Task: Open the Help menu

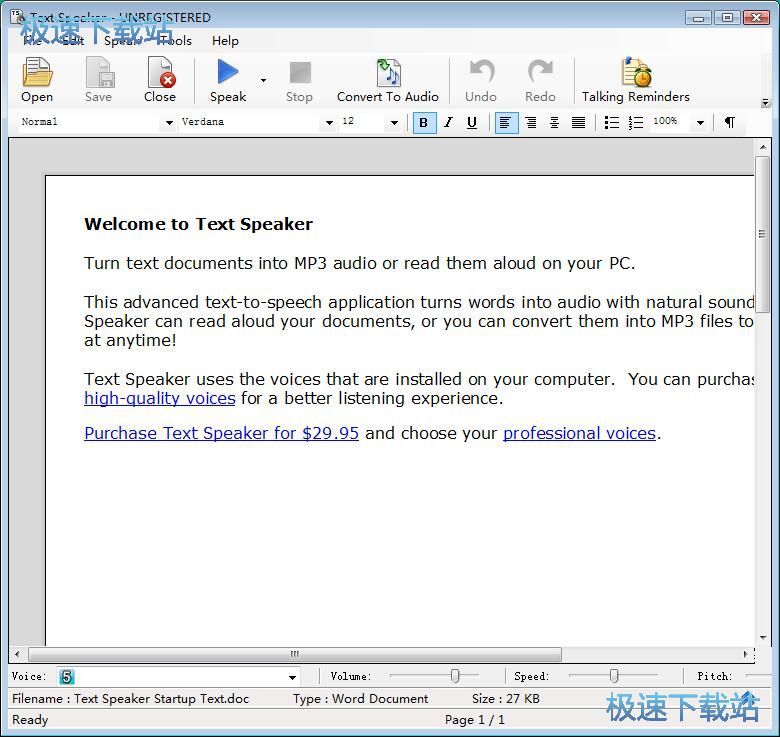Action: pos(225,41)
